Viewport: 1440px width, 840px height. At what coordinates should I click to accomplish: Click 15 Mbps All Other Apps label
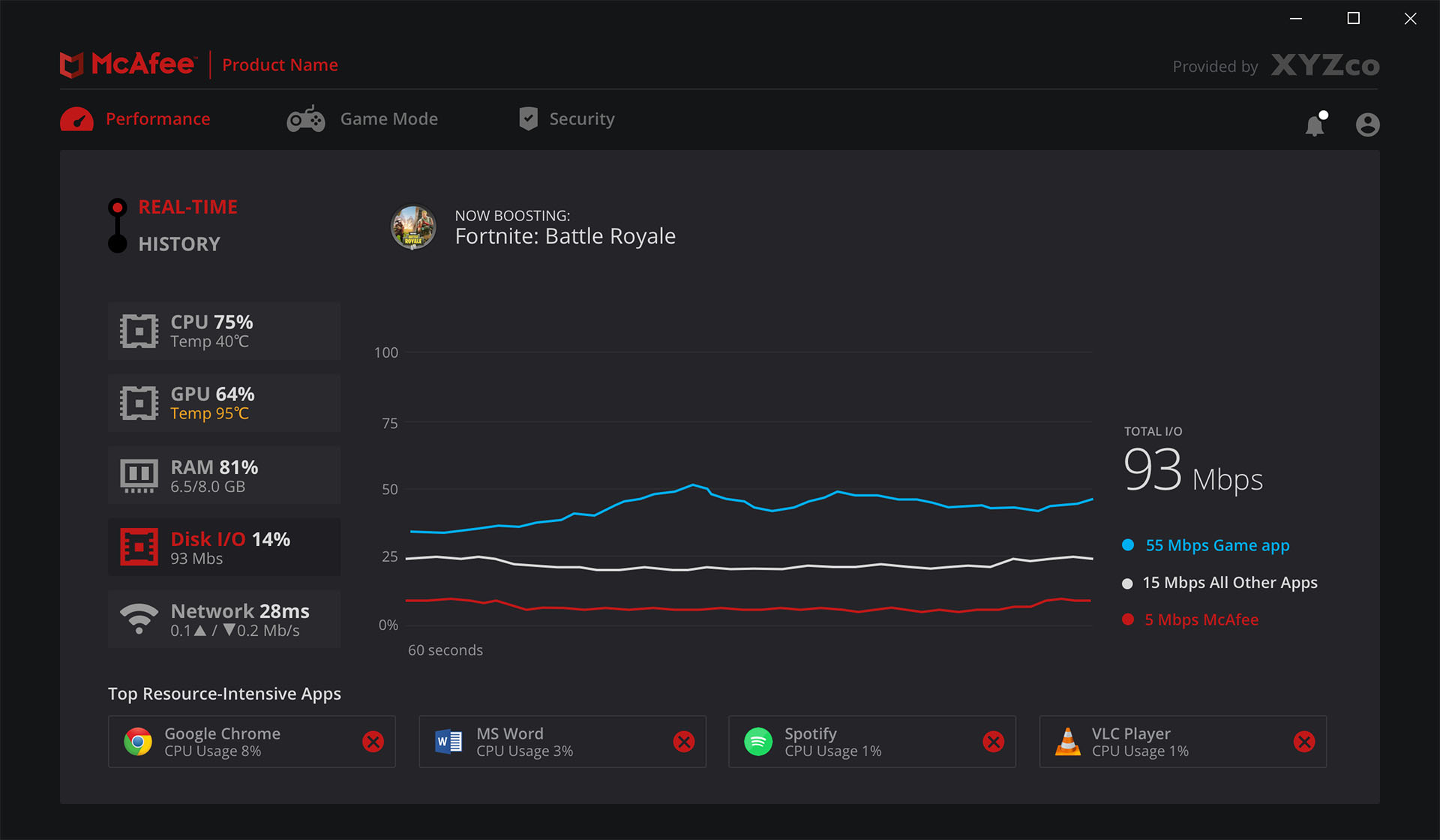(1230, 583)
